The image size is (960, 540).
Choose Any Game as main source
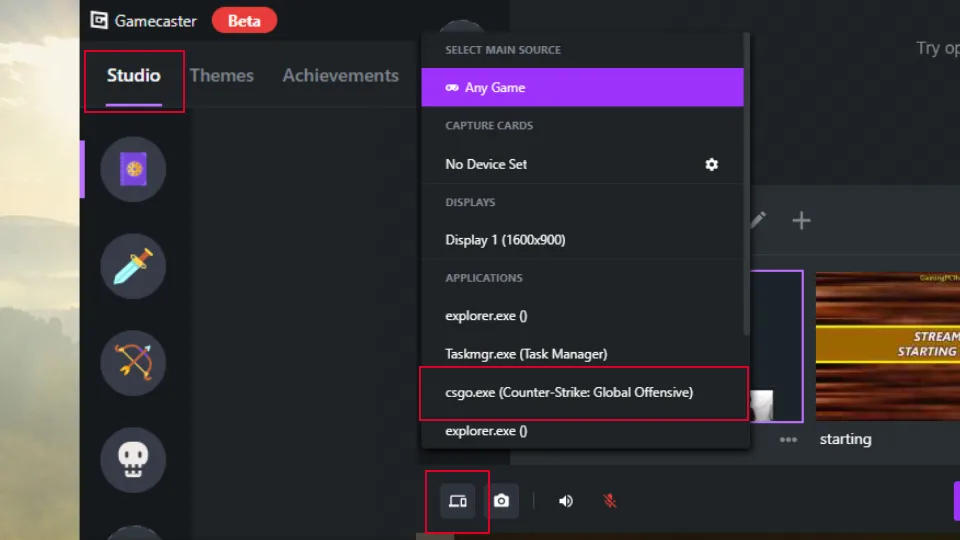tap(582, 88)
